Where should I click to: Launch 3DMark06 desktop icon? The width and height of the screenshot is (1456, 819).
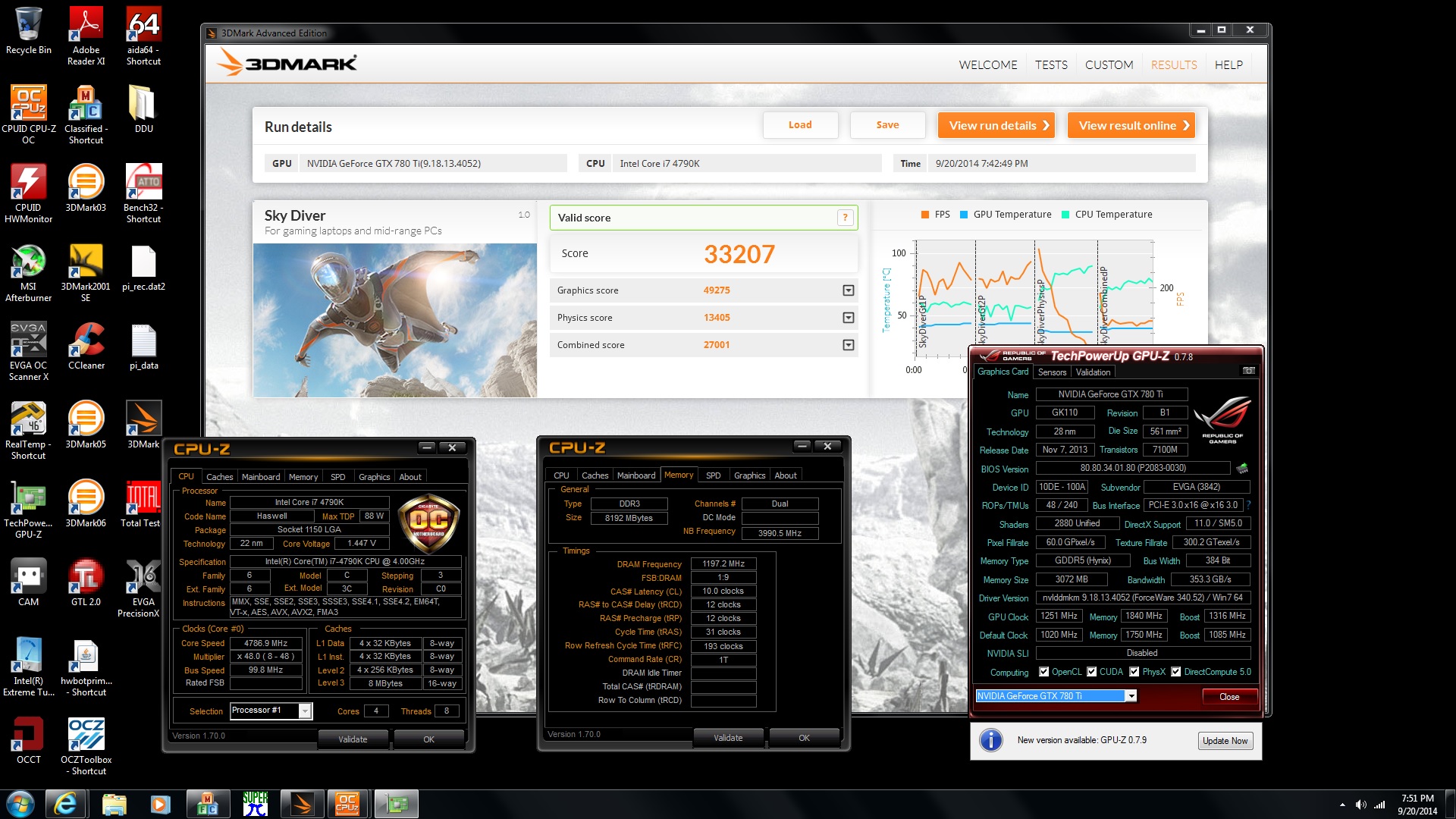click(x=86, y=504)
